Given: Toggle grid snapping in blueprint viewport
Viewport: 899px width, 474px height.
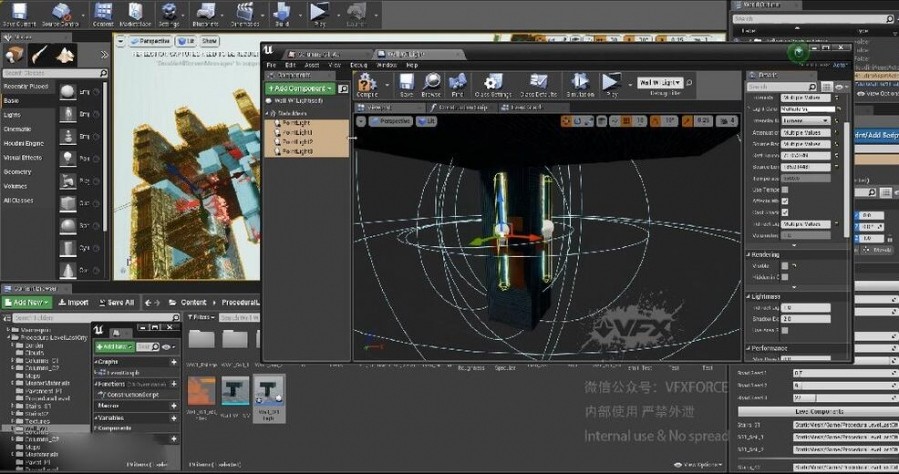Looking at the screenshot, I should coord(627,121).
